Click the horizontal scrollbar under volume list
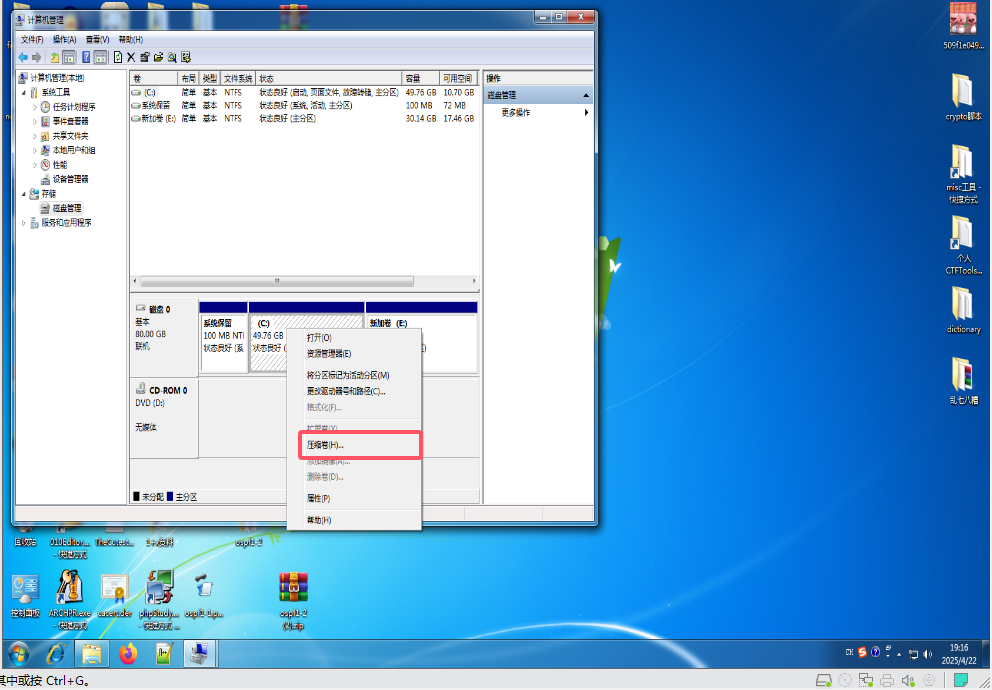This screenshot has height=690, width=992. point(300,282)
